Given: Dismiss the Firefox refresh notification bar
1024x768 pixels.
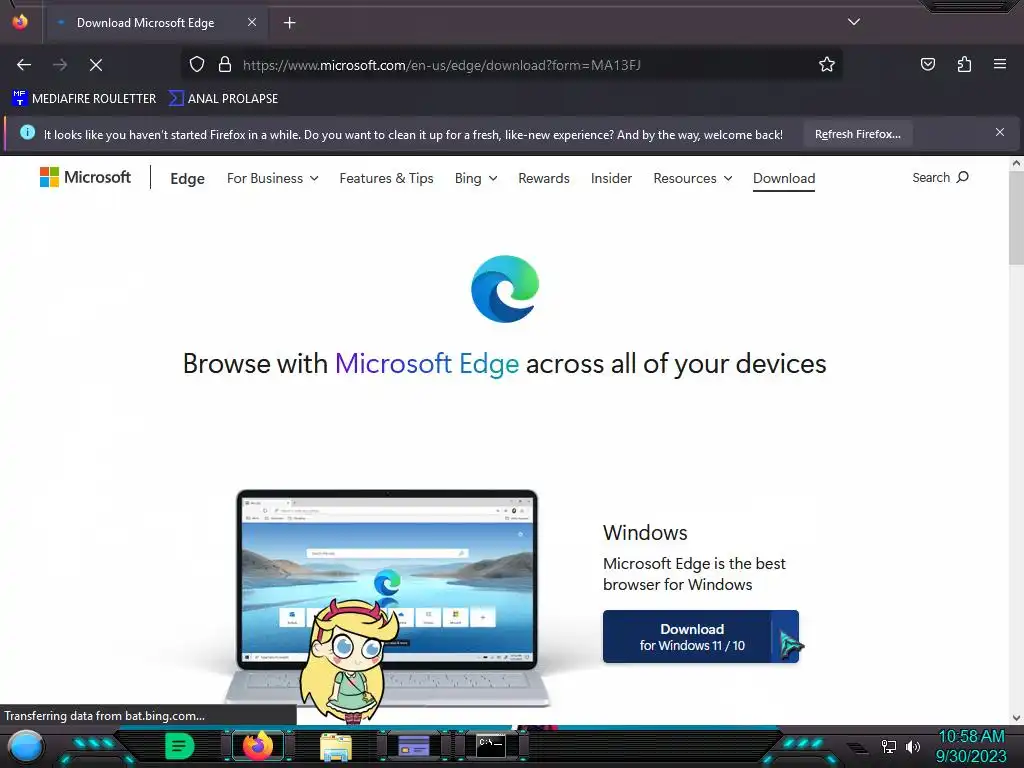Looking at the screenshot, I should (1000, 133).
